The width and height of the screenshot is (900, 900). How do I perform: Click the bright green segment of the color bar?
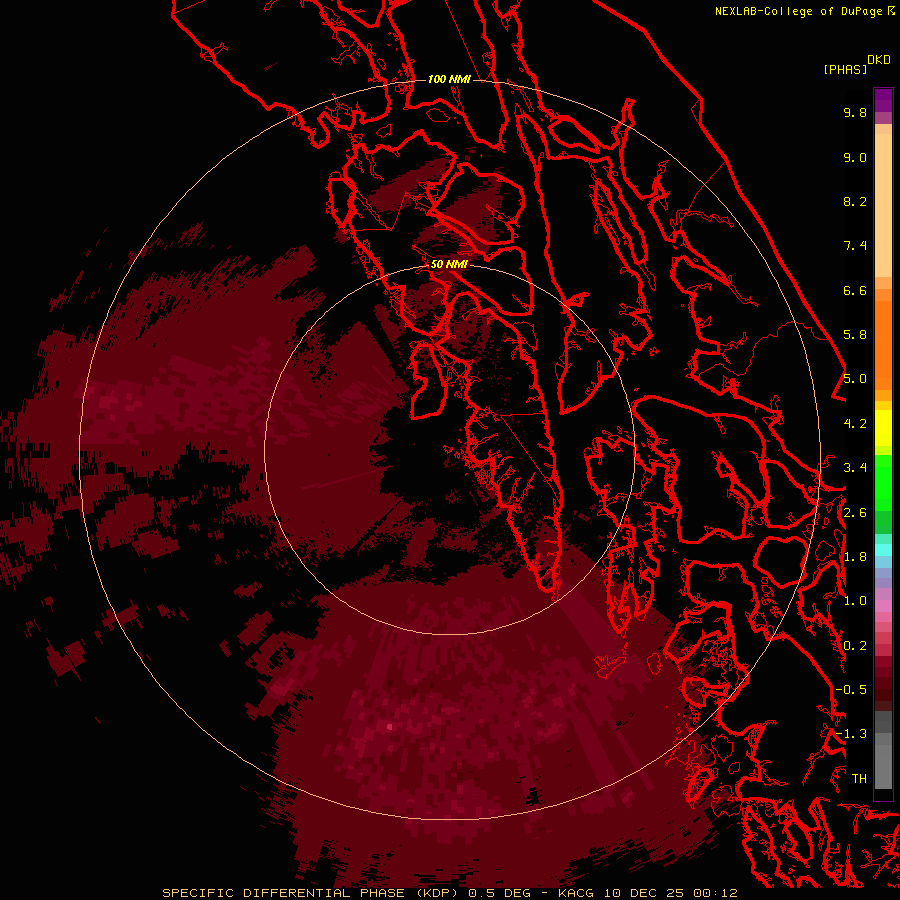pyautogui.click(x=883, y=484)
